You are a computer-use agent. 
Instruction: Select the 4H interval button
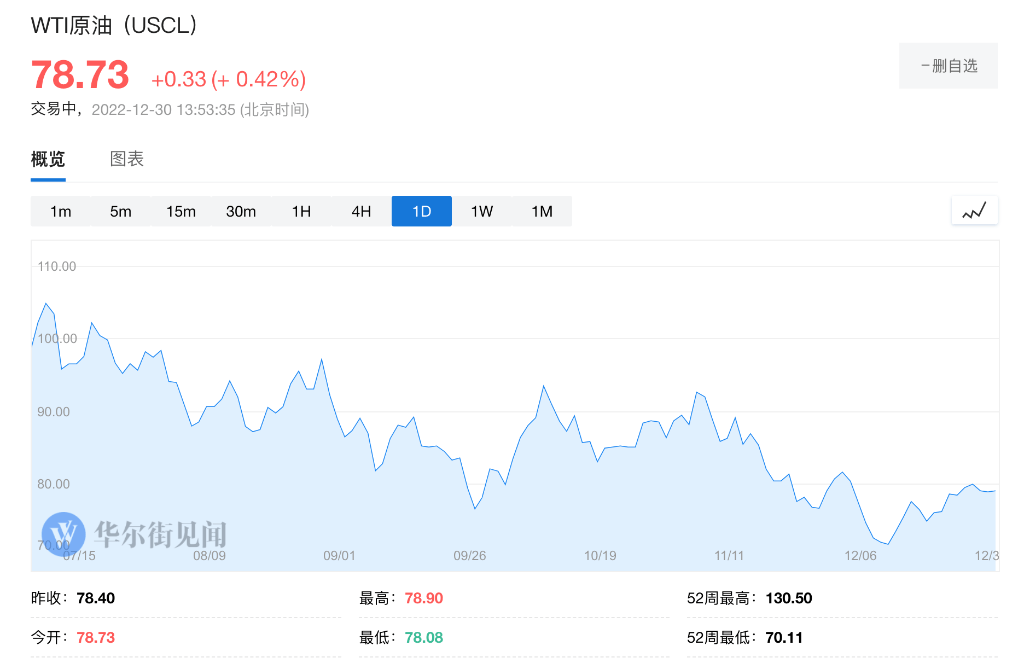360,211
